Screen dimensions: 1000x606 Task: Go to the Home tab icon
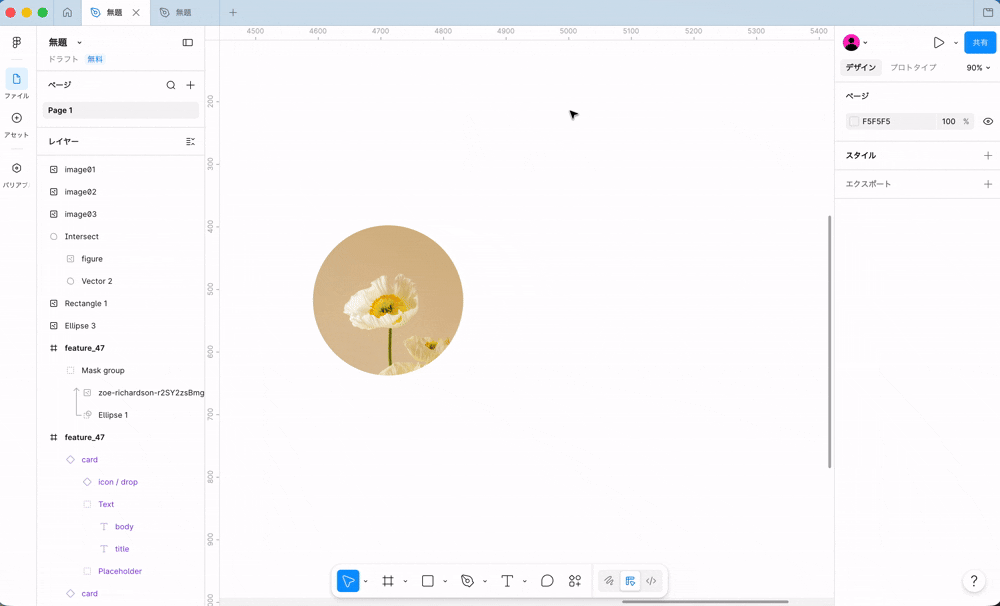coord(67,12)
